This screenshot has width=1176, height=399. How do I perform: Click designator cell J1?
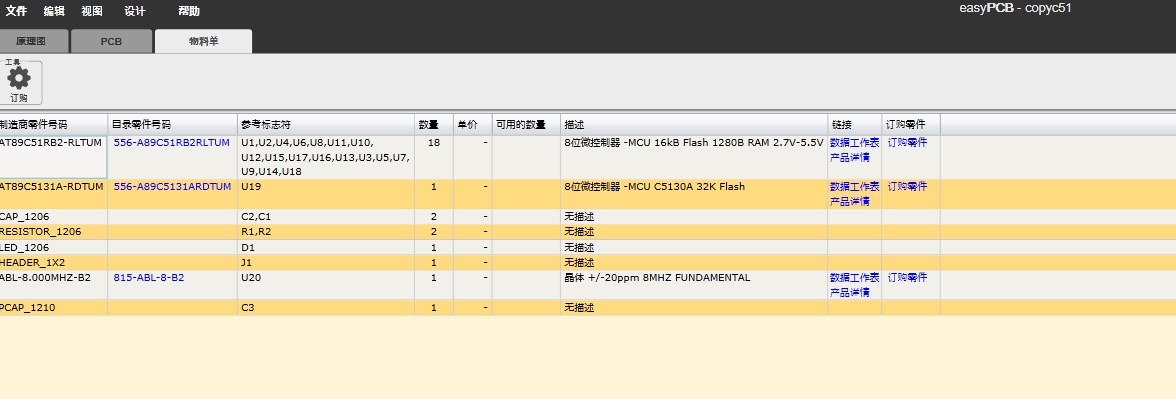(x=326, y=262)
